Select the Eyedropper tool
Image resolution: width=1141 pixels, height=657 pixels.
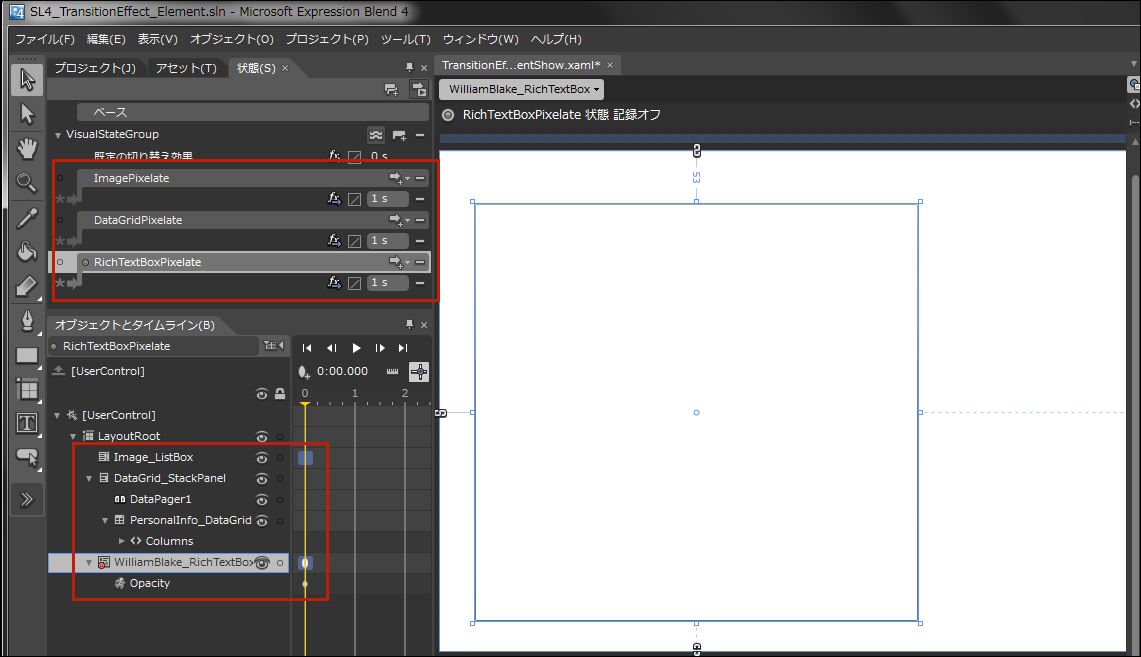click(27, 218)
